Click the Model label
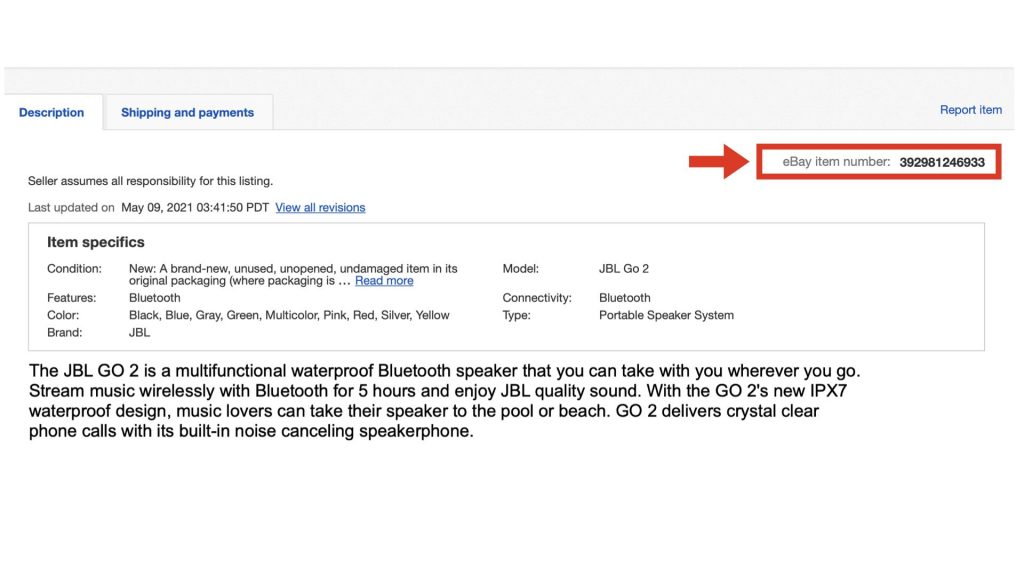Image resolution: width=1024 pixels, height=576 pixels. [520, 268]
